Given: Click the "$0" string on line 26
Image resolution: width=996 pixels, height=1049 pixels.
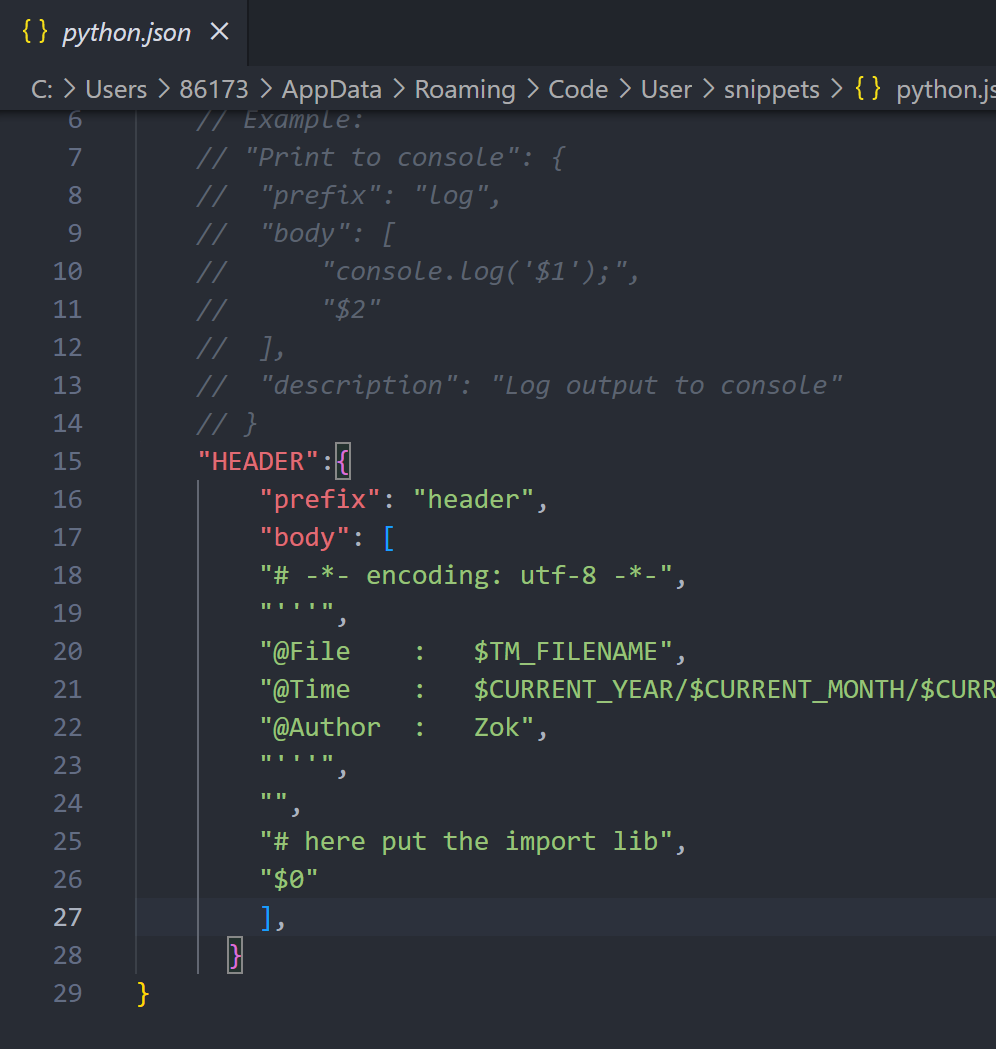Looking at the screenshot, I should click(289, 880).
